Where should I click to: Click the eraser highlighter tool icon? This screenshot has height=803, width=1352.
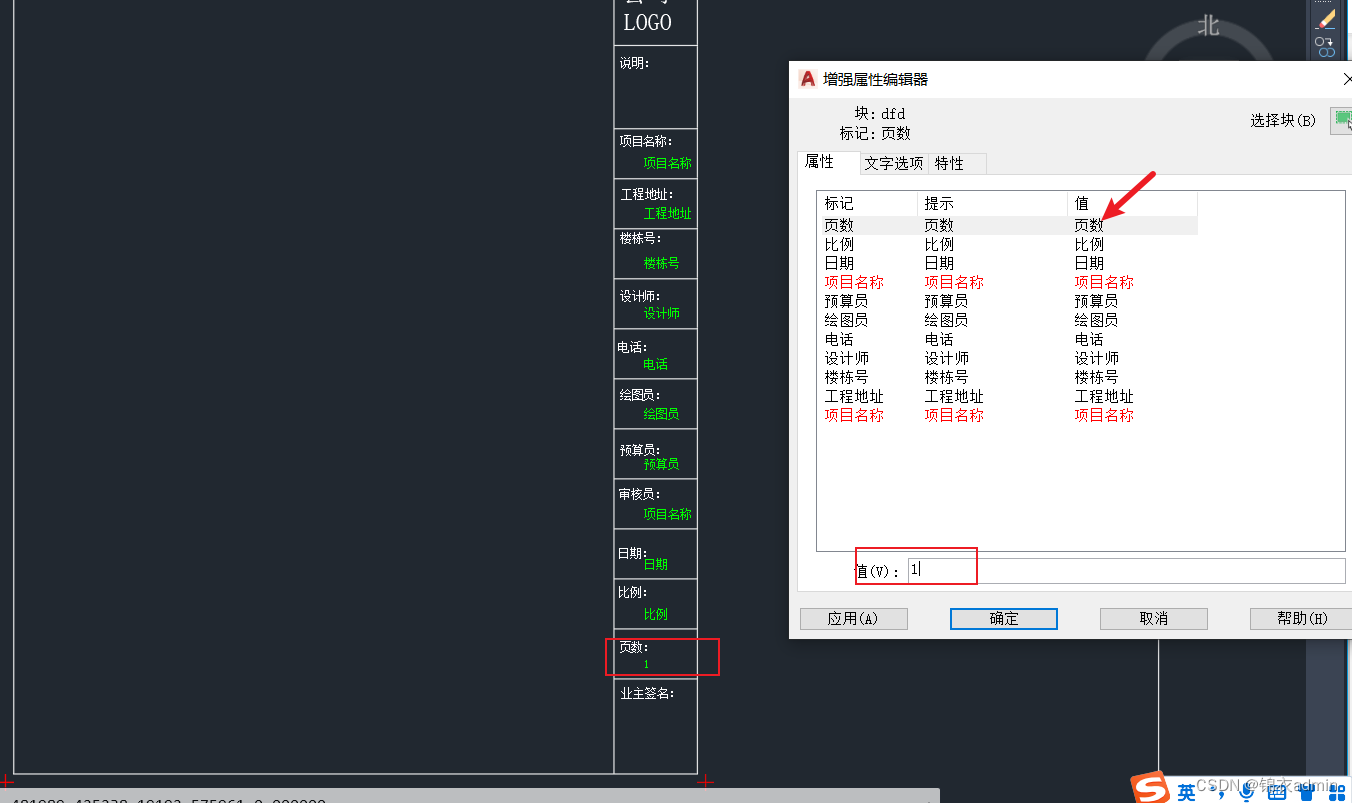[1327, 18]
